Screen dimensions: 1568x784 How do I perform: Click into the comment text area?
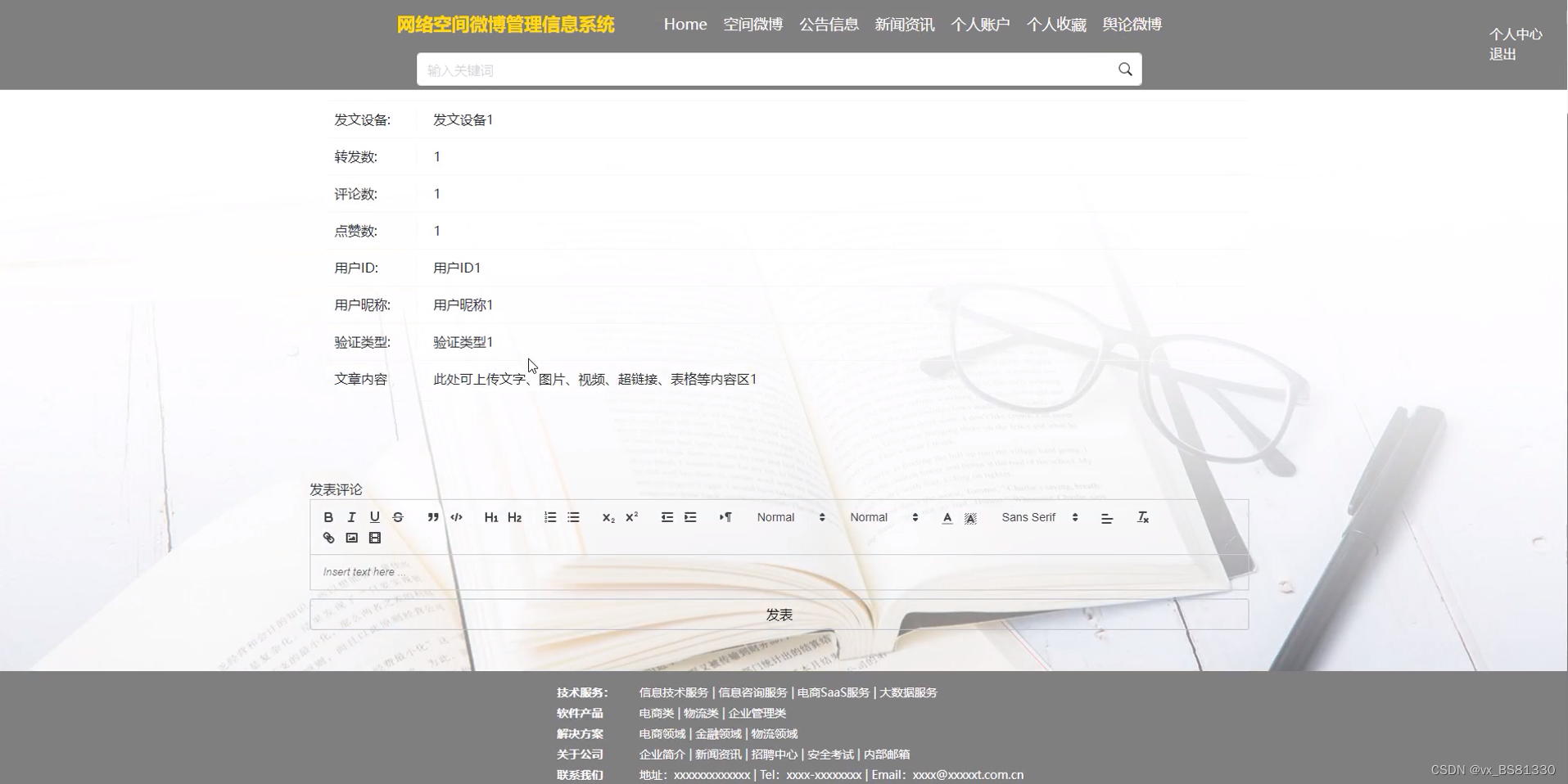pos(779,572)
